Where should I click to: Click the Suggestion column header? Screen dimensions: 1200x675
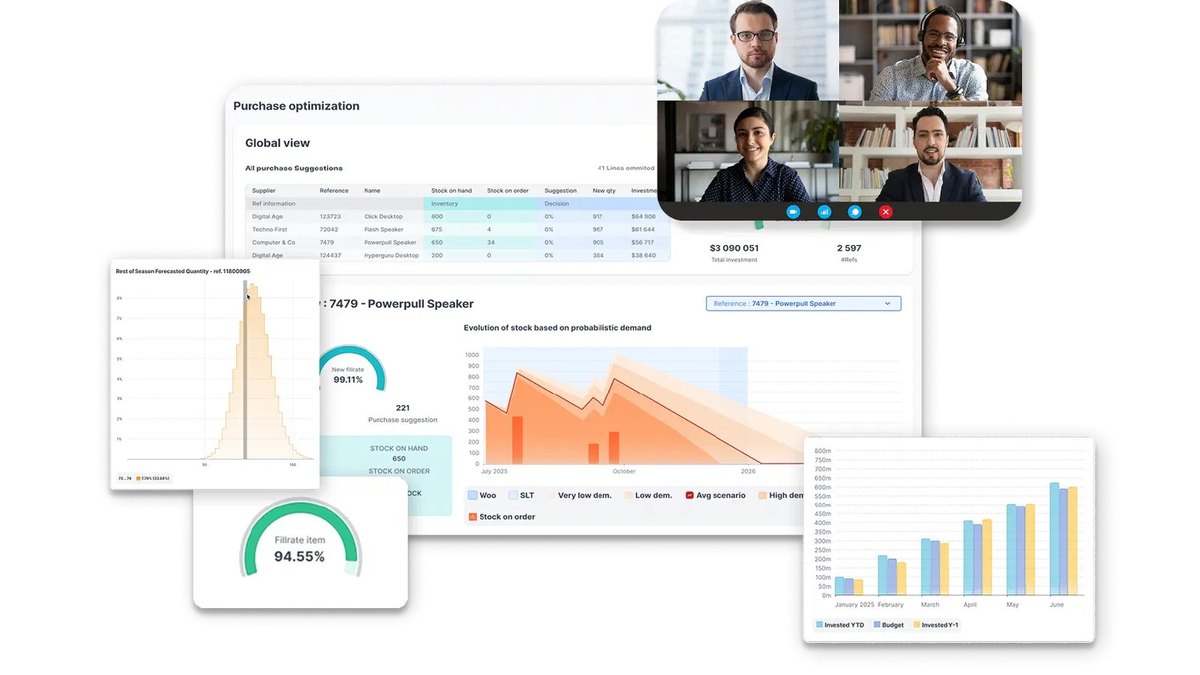[561, 190]
